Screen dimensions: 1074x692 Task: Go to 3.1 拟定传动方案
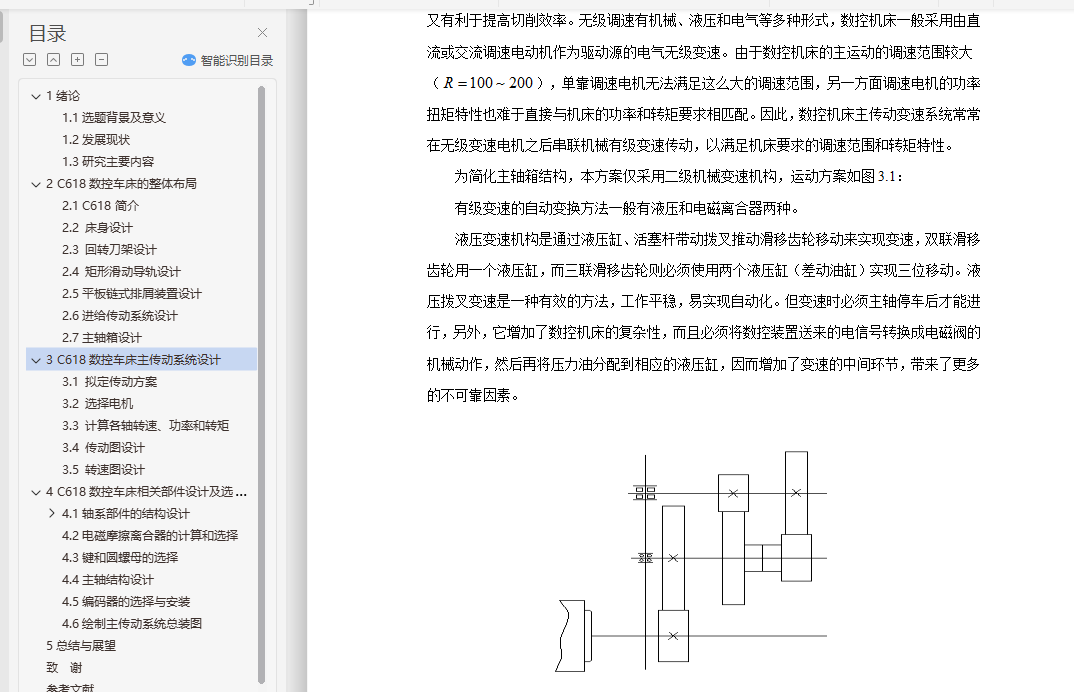[x=109, y=382]
